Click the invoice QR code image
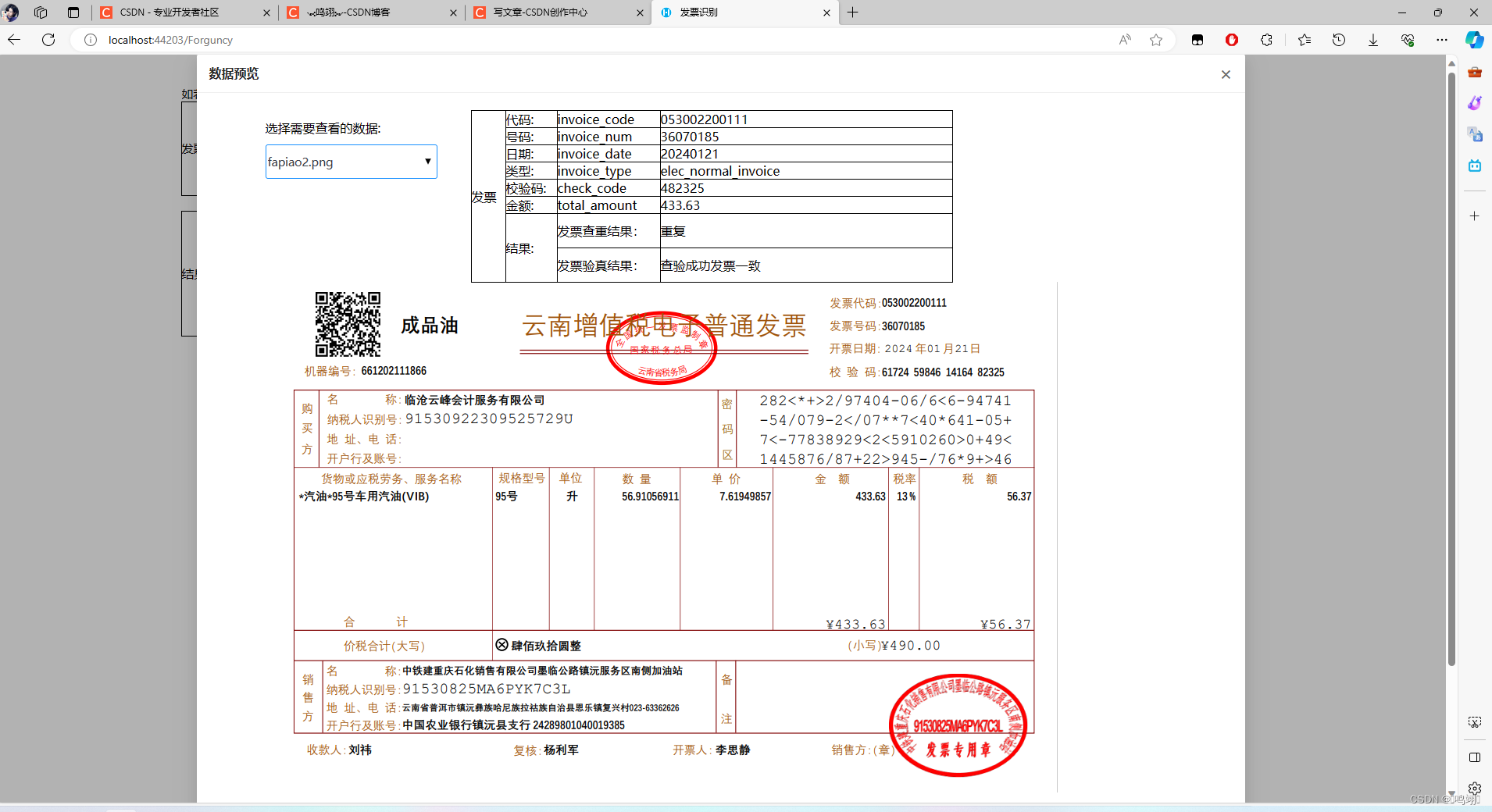 (x=348, y=324)
